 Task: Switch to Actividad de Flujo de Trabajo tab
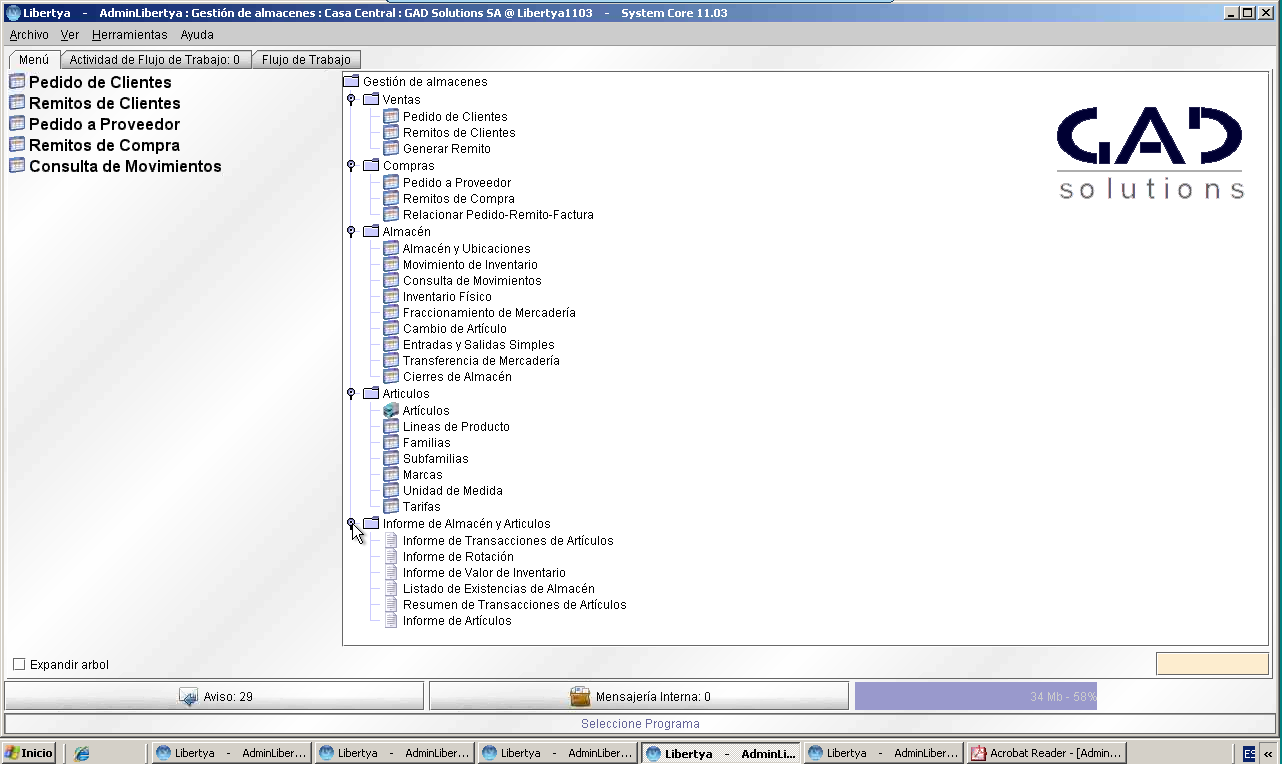click(x=155, y=60)
